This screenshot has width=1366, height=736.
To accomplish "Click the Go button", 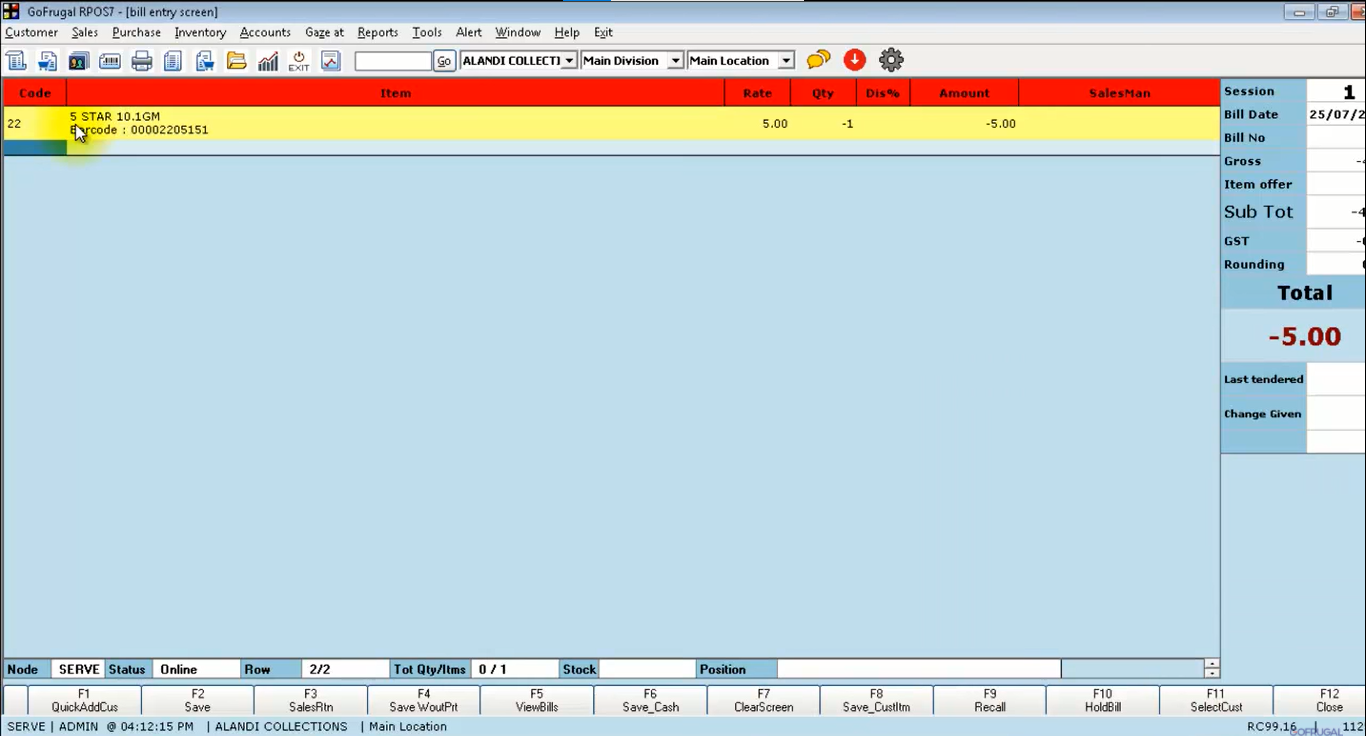I will [x=444, y=61].
